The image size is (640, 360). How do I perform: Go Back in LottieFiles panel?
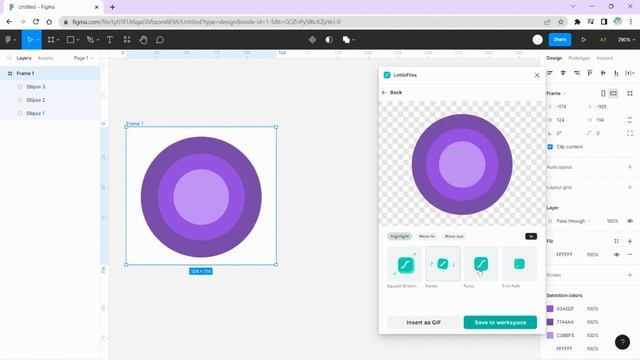coord(392,92)
